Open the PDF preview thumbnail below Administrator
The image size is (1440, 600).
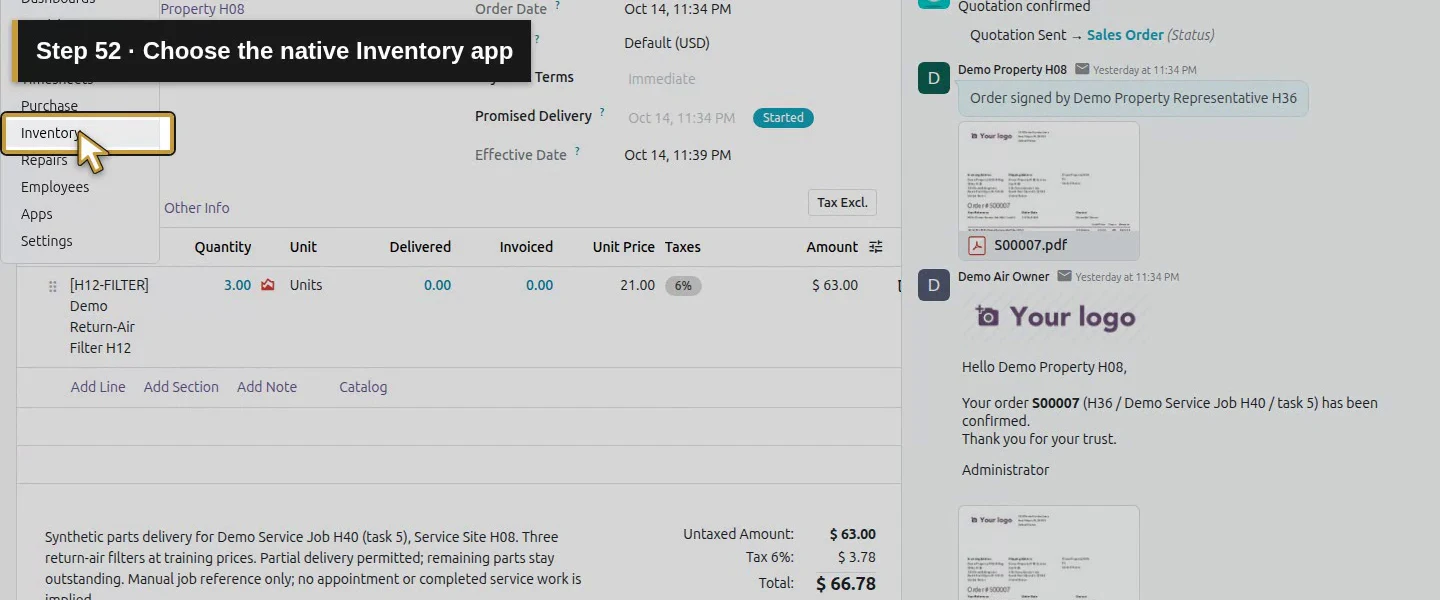click(x=1049, y=552)
